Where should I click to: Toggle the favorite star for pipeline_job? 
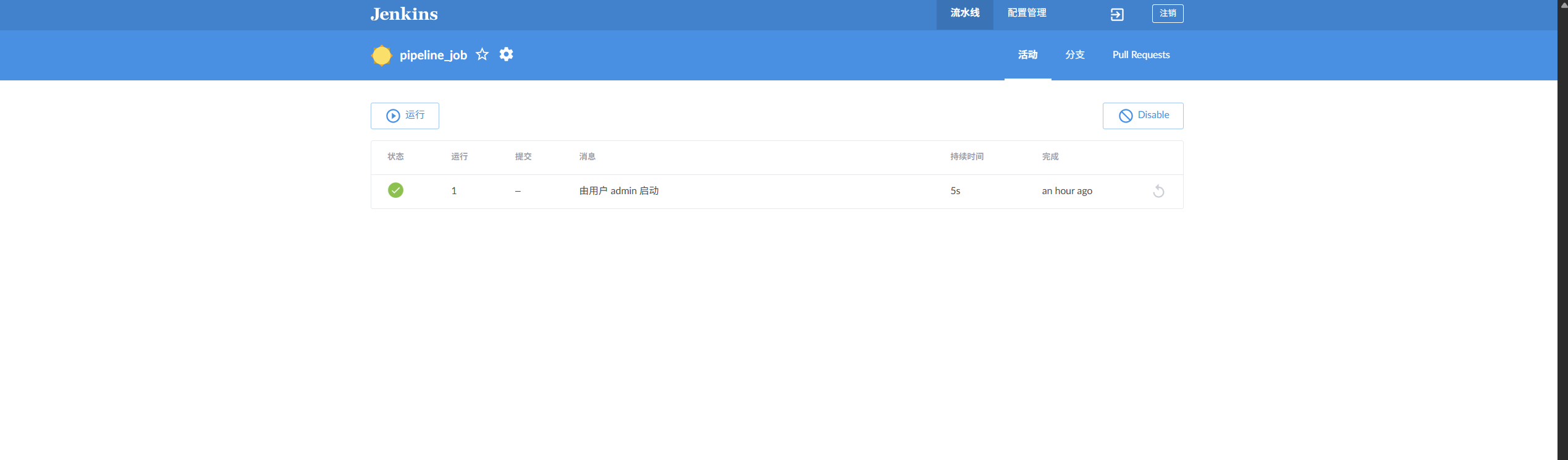(483, 54)
